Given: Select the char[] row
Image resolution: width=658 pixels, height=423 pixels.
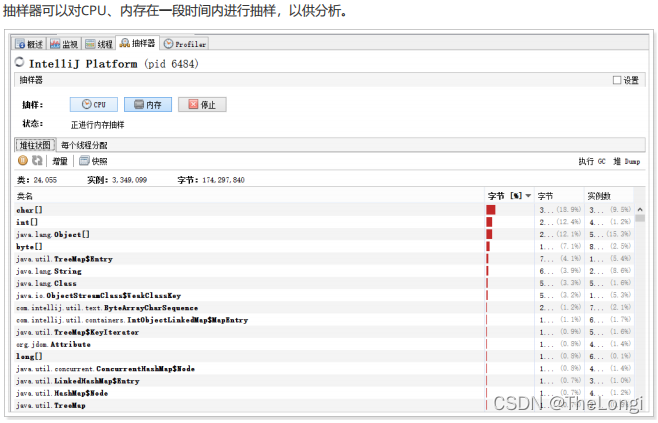Looking at the screenshot, I should tap(324, 210).
